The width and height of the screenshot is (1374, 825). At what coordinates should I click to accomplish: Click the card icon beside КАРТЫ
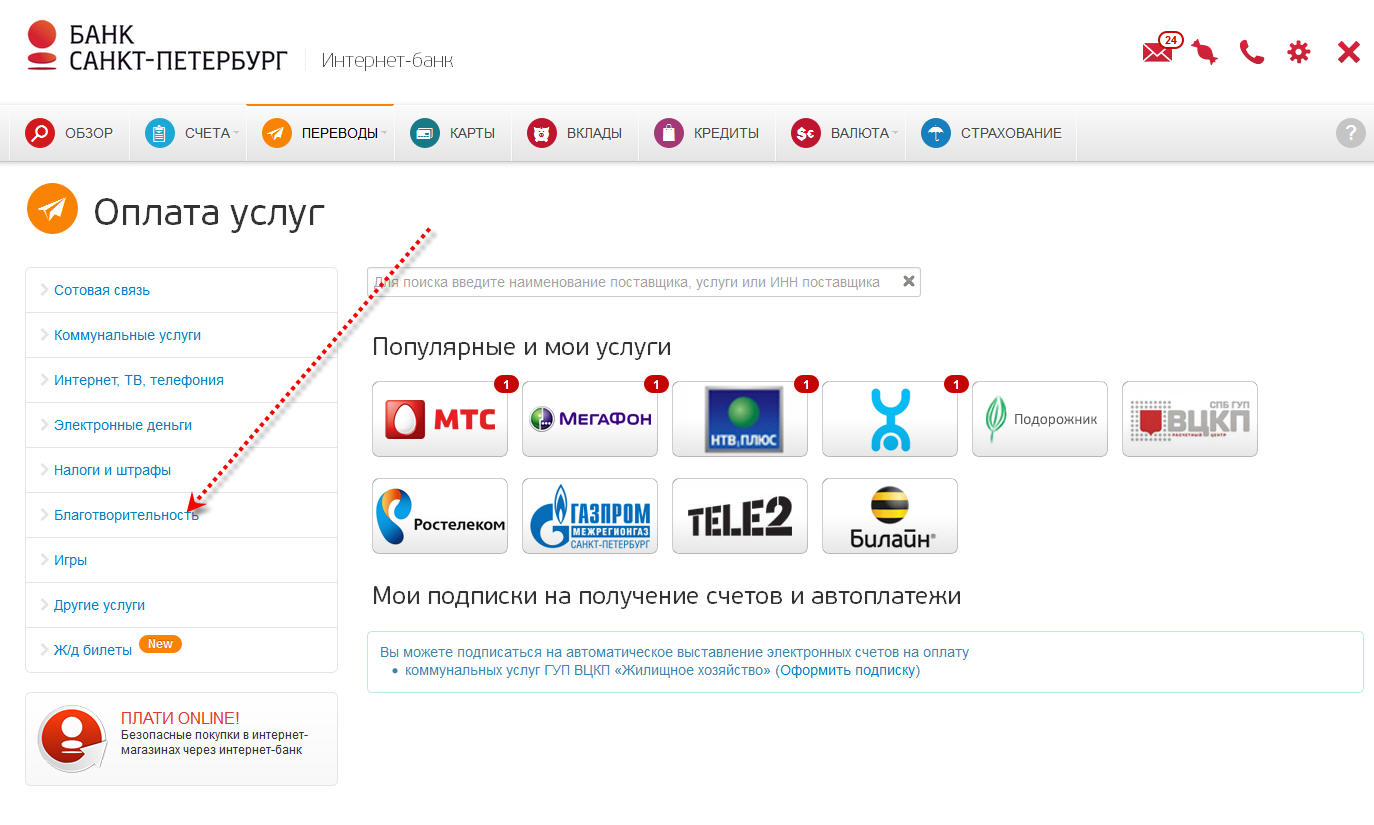pyautogui.click(x=425, y=133)
